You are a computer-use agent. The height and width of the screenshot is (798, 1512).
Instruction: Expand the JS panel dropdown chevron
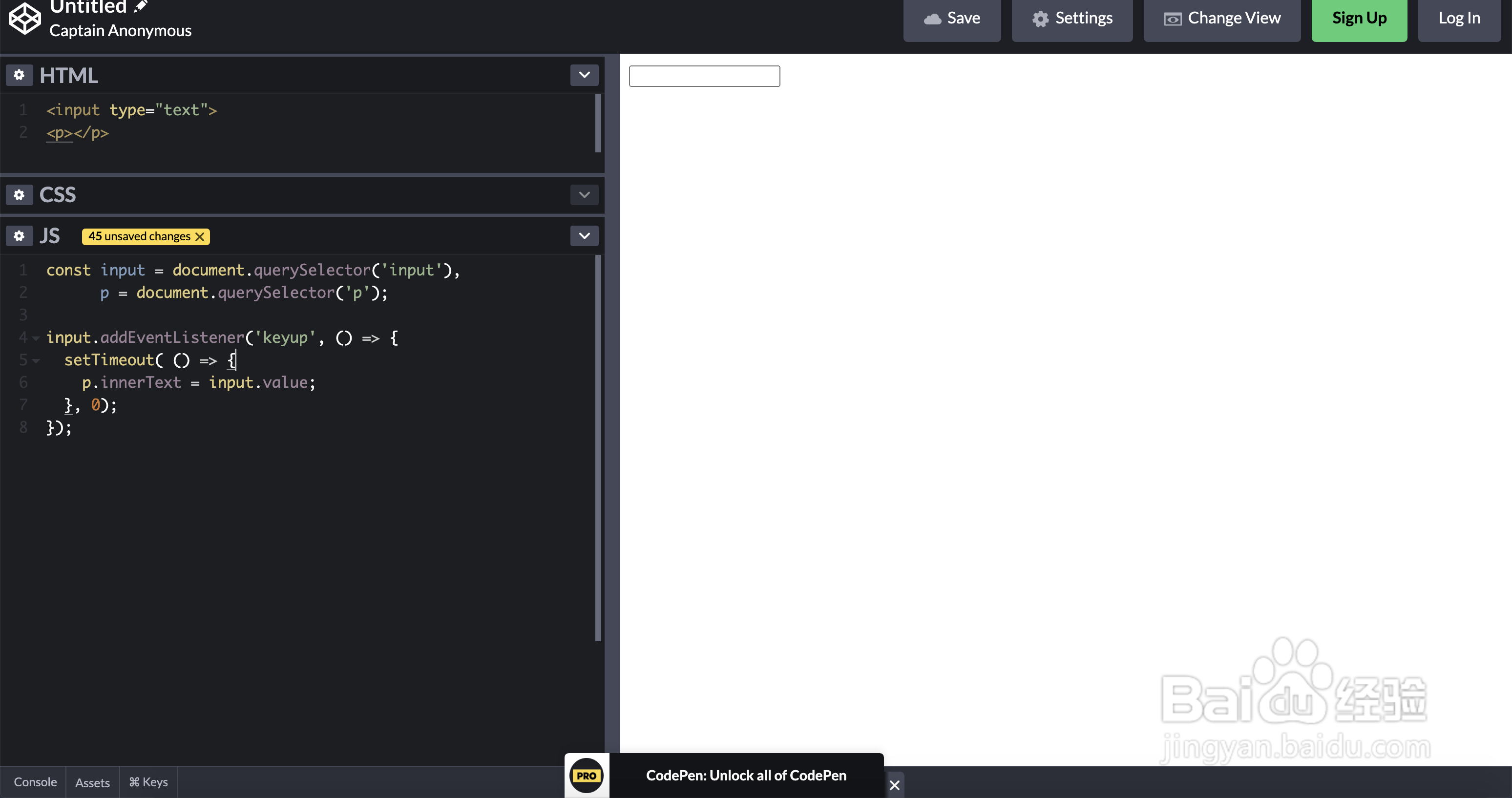tap(584, 236)
